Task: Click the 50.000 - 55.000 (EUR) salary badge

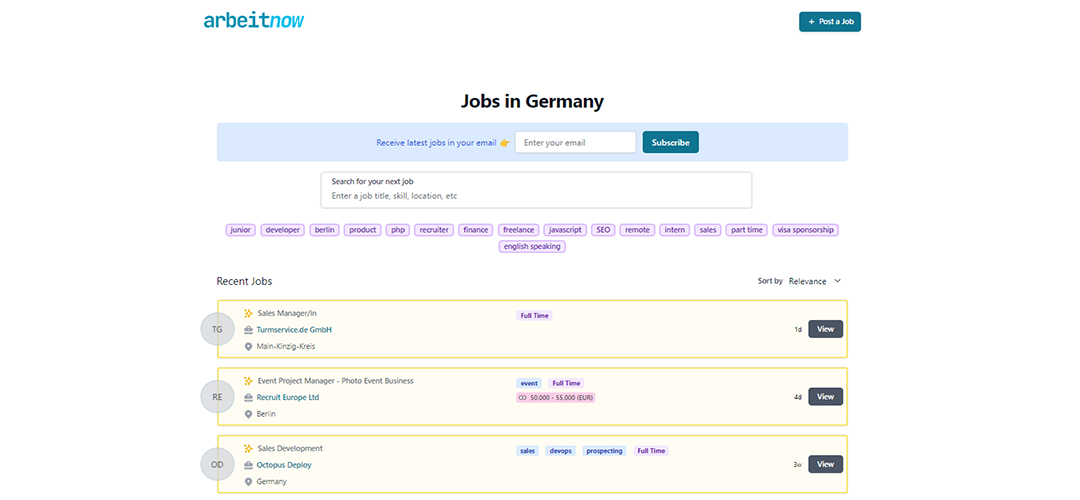Action: [x=555, y=397]
